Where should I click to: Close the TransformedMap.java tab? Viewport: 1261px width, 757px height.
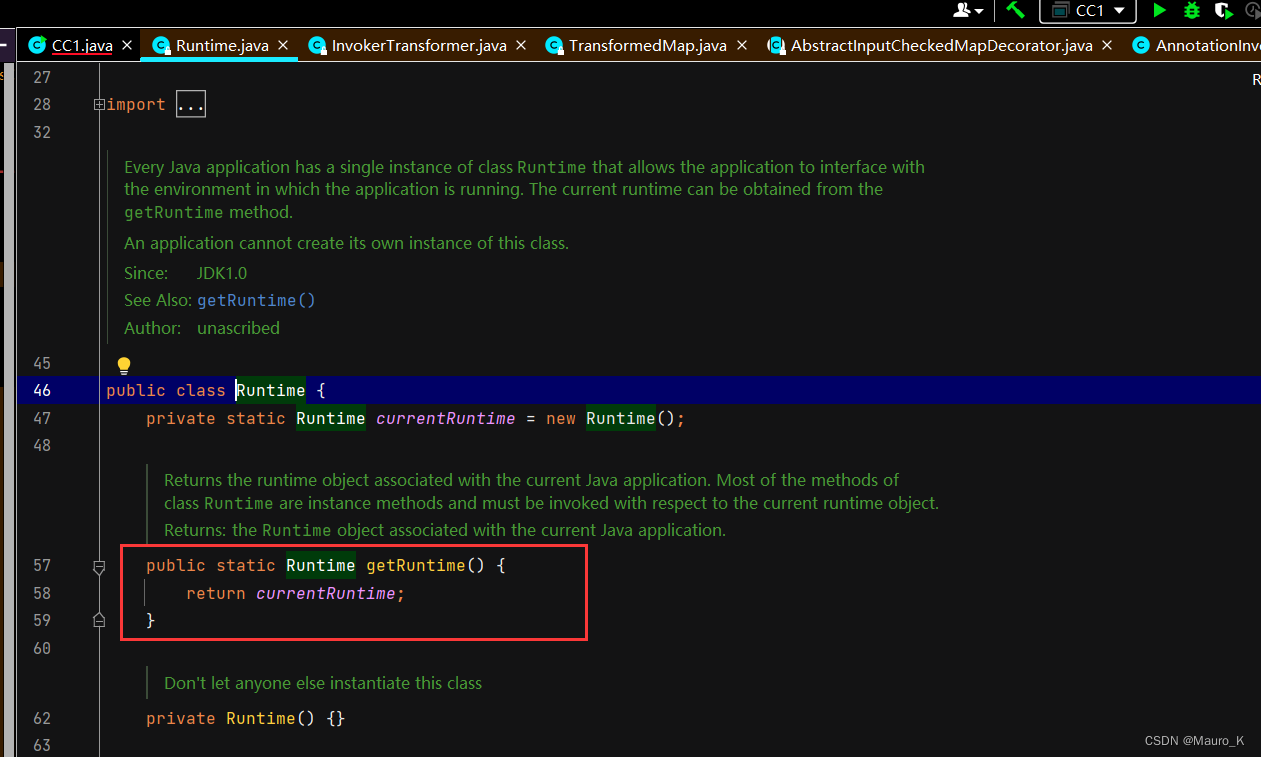741,45
